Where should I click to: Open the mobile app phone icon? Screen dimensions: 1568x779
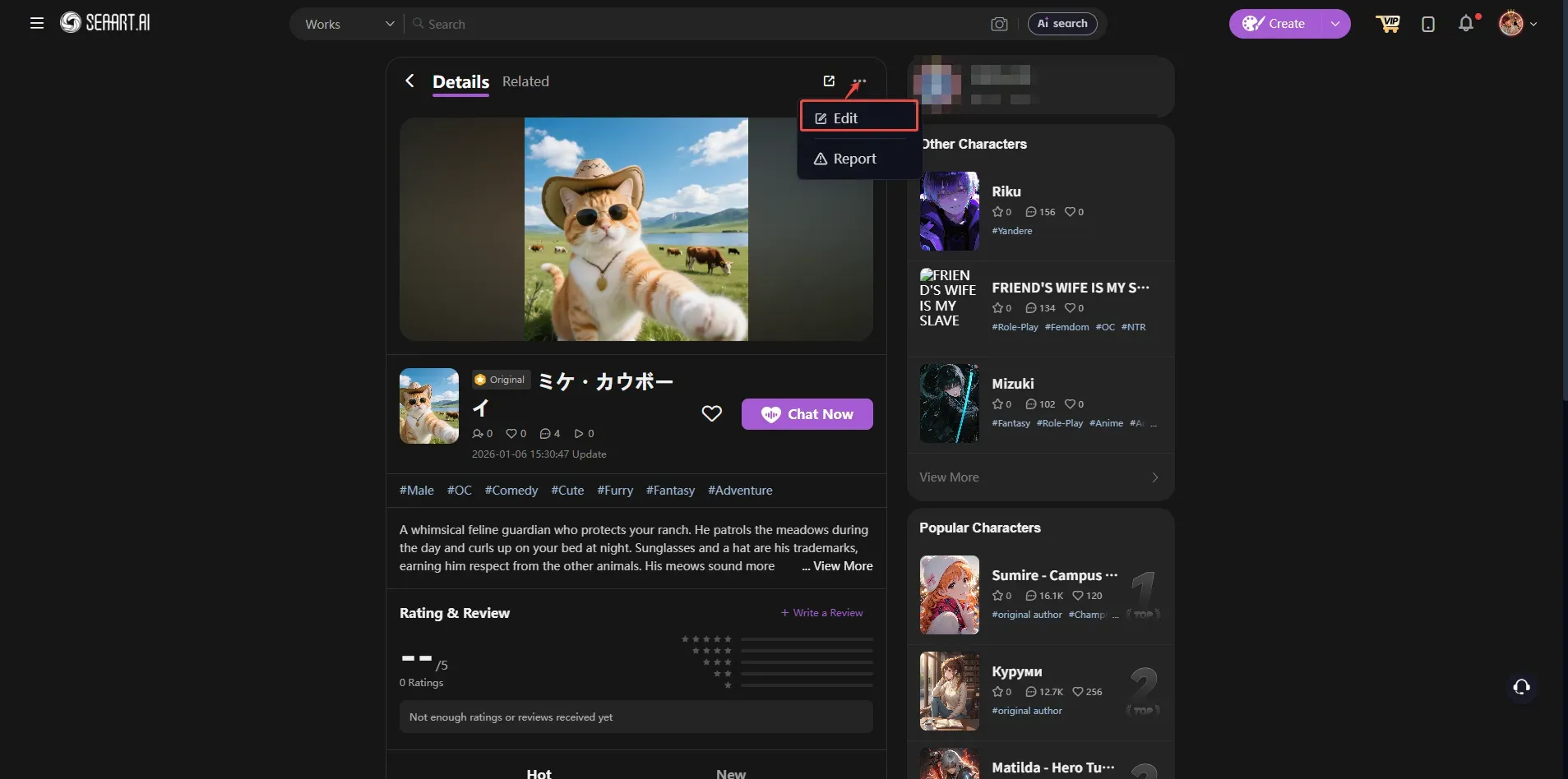point(1428,24)
